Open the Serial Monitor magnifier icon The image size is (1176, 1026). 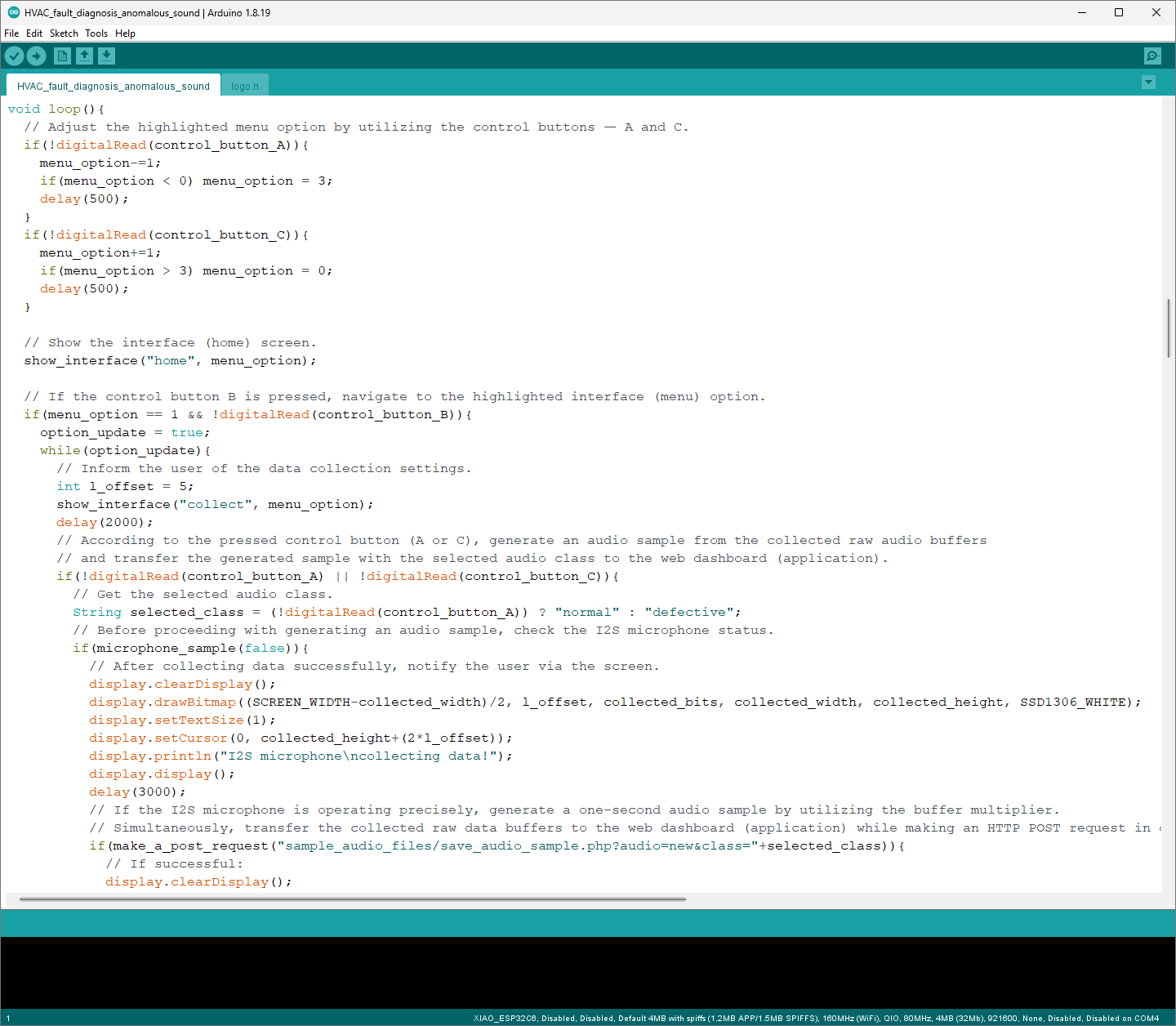tap(1152, 56)
